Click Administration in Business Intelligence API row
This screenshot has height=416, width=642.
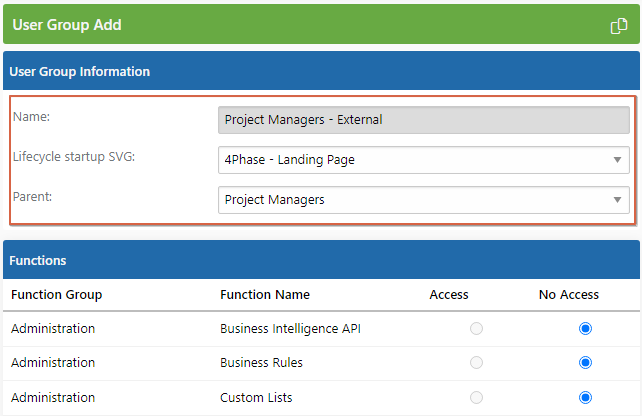(x=53, y=329)
